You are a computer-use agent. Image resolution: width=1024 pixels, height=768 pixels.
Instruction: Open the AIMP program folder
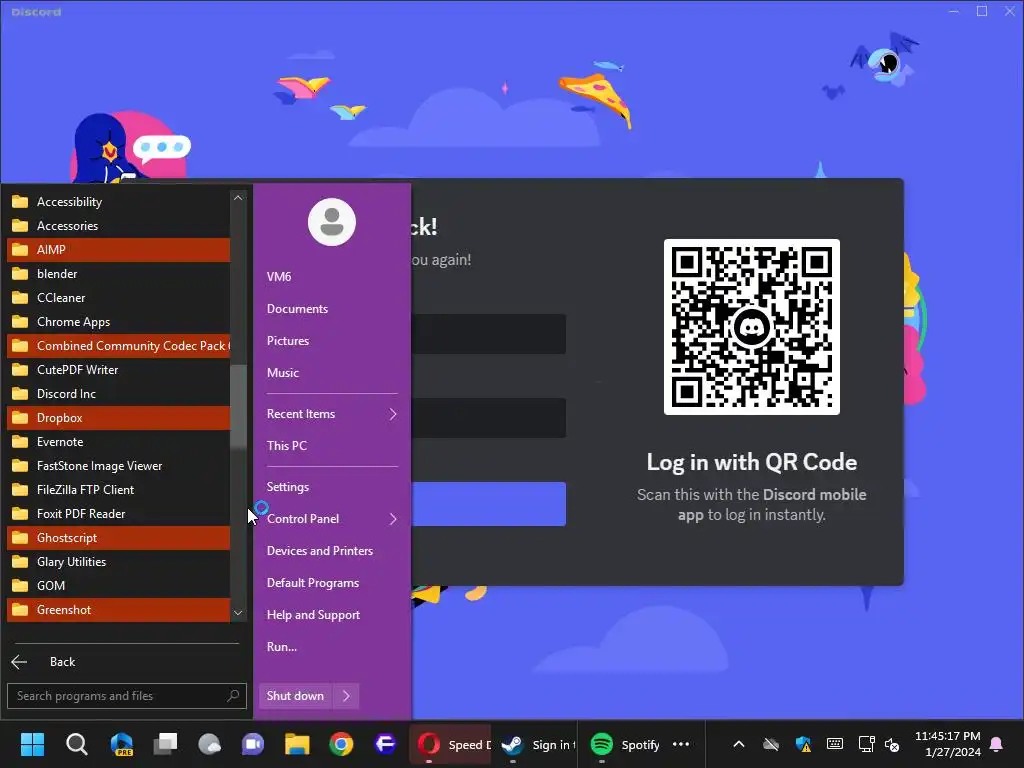118,249
